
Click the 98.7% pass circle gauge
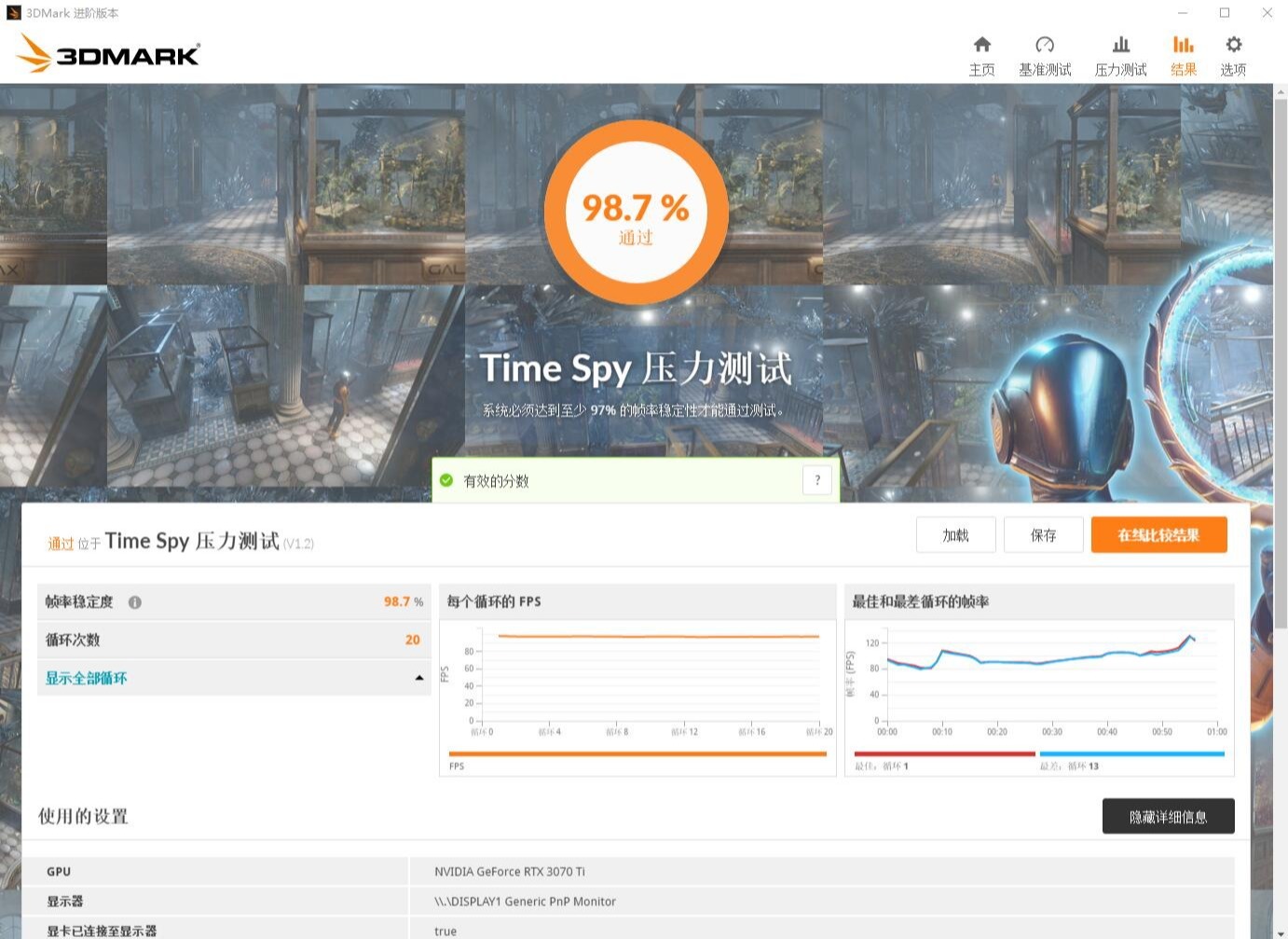tap(637, 213)
